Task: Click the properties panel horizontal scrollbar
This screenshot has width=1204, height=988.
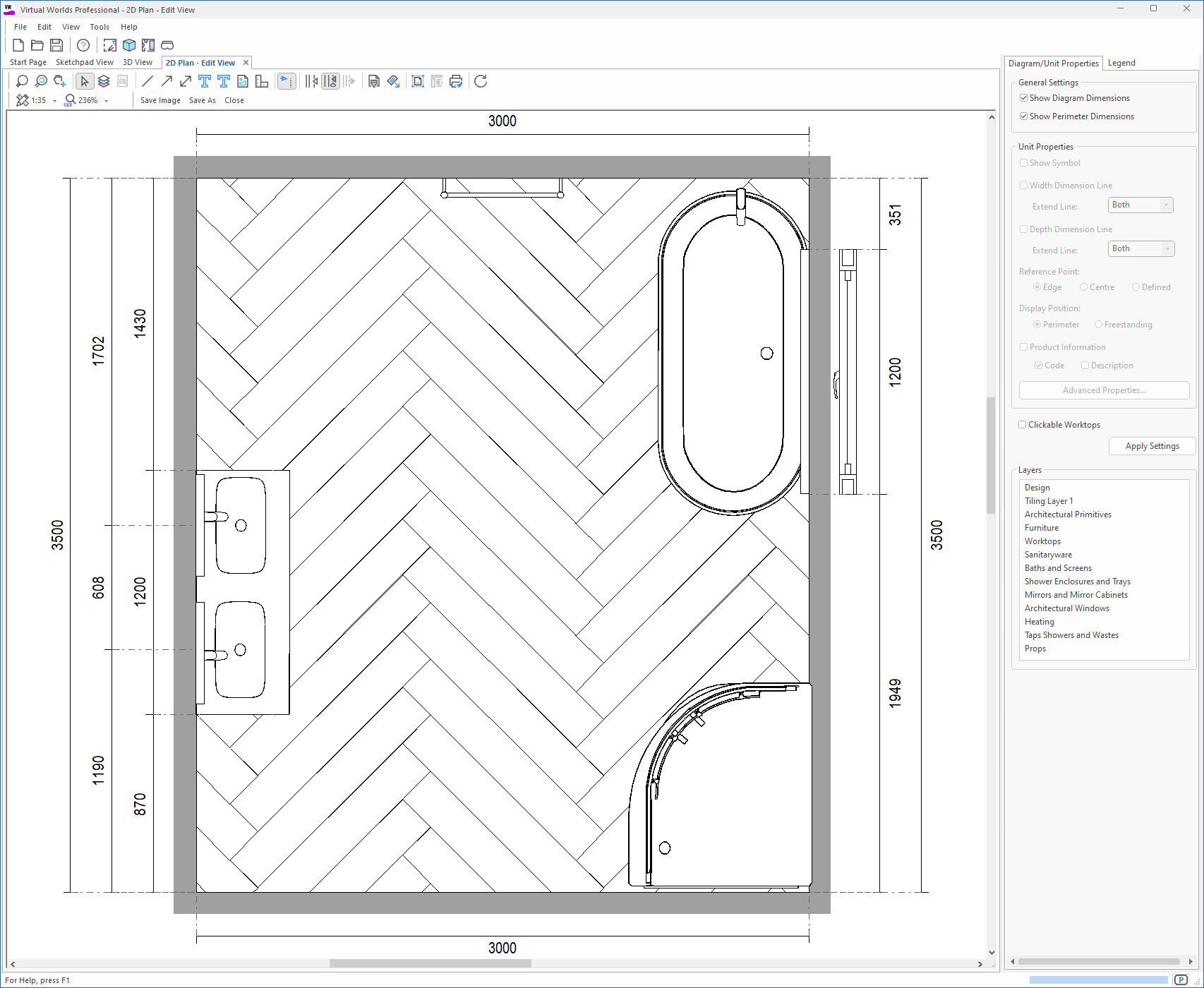Action: [1099, 961]
